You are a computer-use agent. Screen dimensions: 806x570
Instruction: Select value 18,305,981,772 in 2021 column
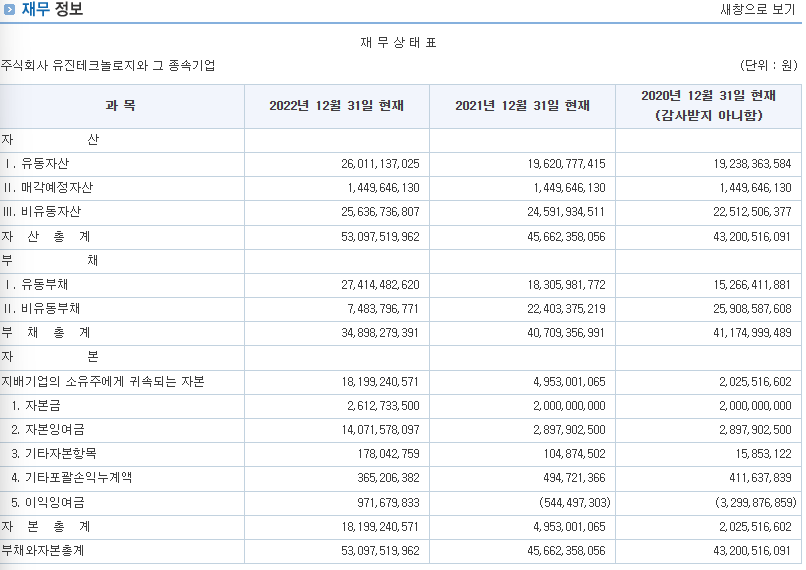[x=566, y=285]
